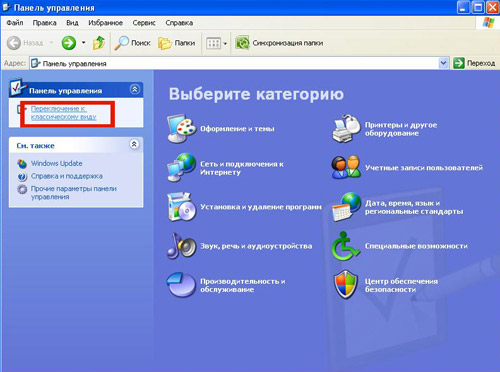Open the network and Internet globe icon
500x372 pixels.
click(181, 168)
